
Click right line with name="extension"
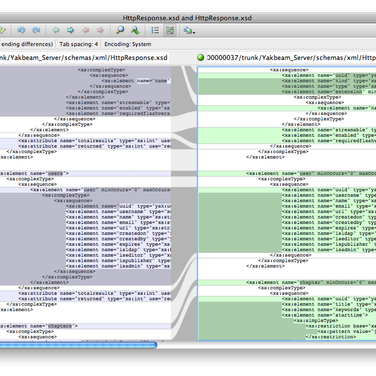(x=329, y=91)
